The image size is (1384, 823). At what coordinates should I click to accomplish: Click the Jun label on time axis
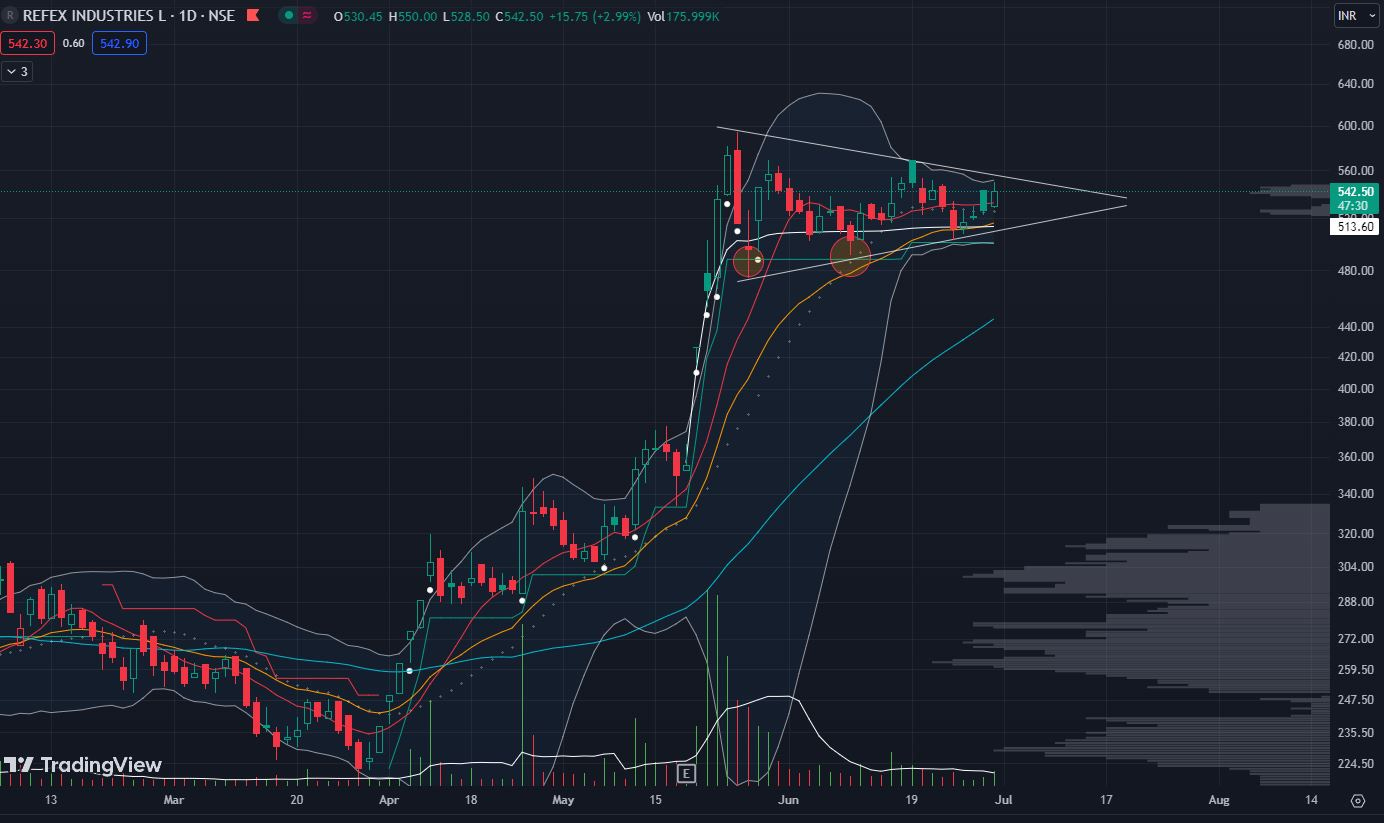click(789, 801)
